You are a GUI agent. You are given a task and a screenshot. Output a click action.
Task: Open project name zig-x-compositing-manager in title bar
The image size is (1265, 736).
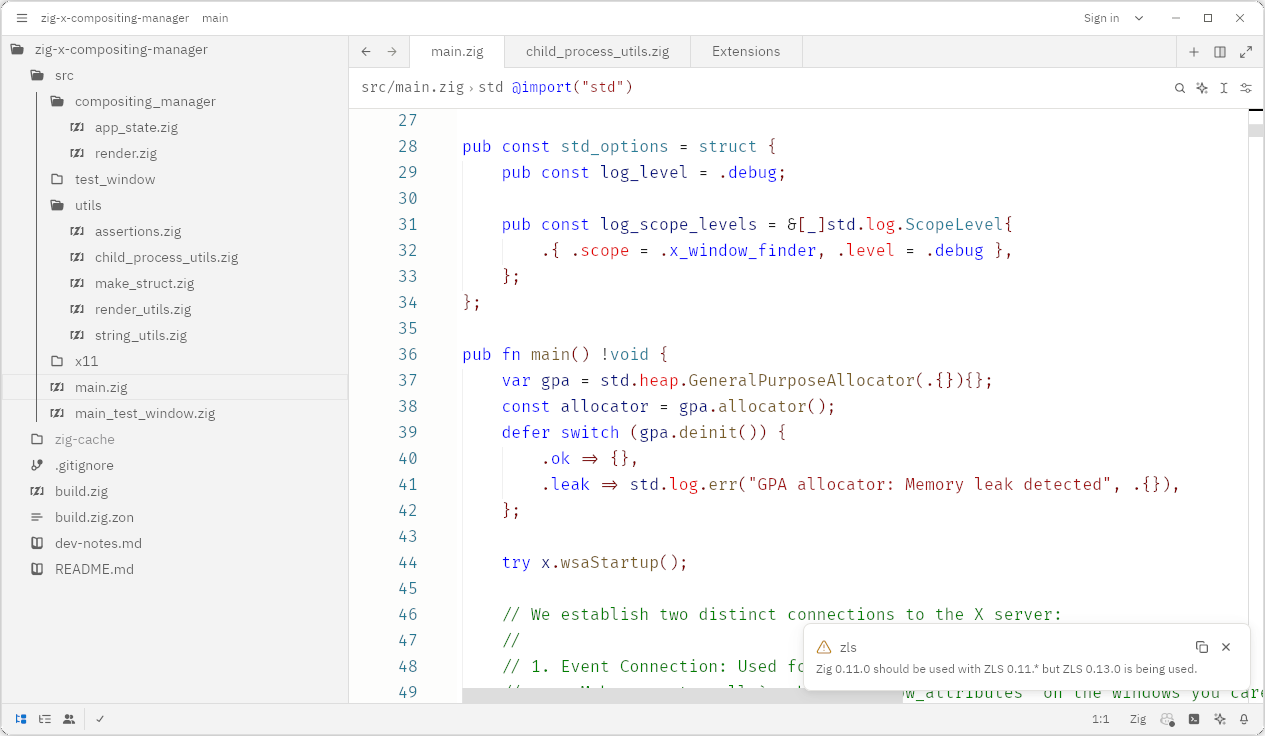pos(113,18)
